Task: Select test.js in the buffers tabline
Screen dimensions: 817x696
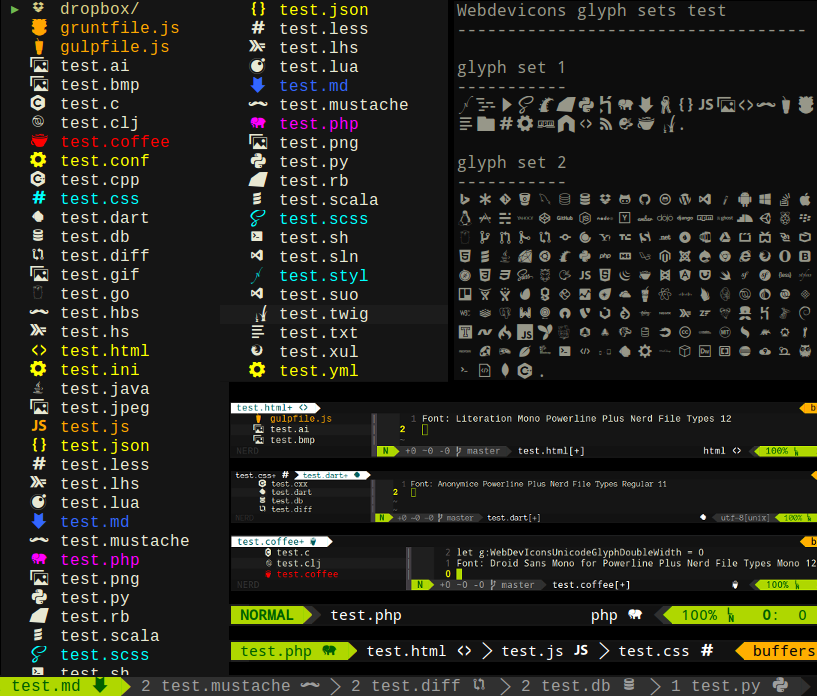Action: tap(544, 651)
